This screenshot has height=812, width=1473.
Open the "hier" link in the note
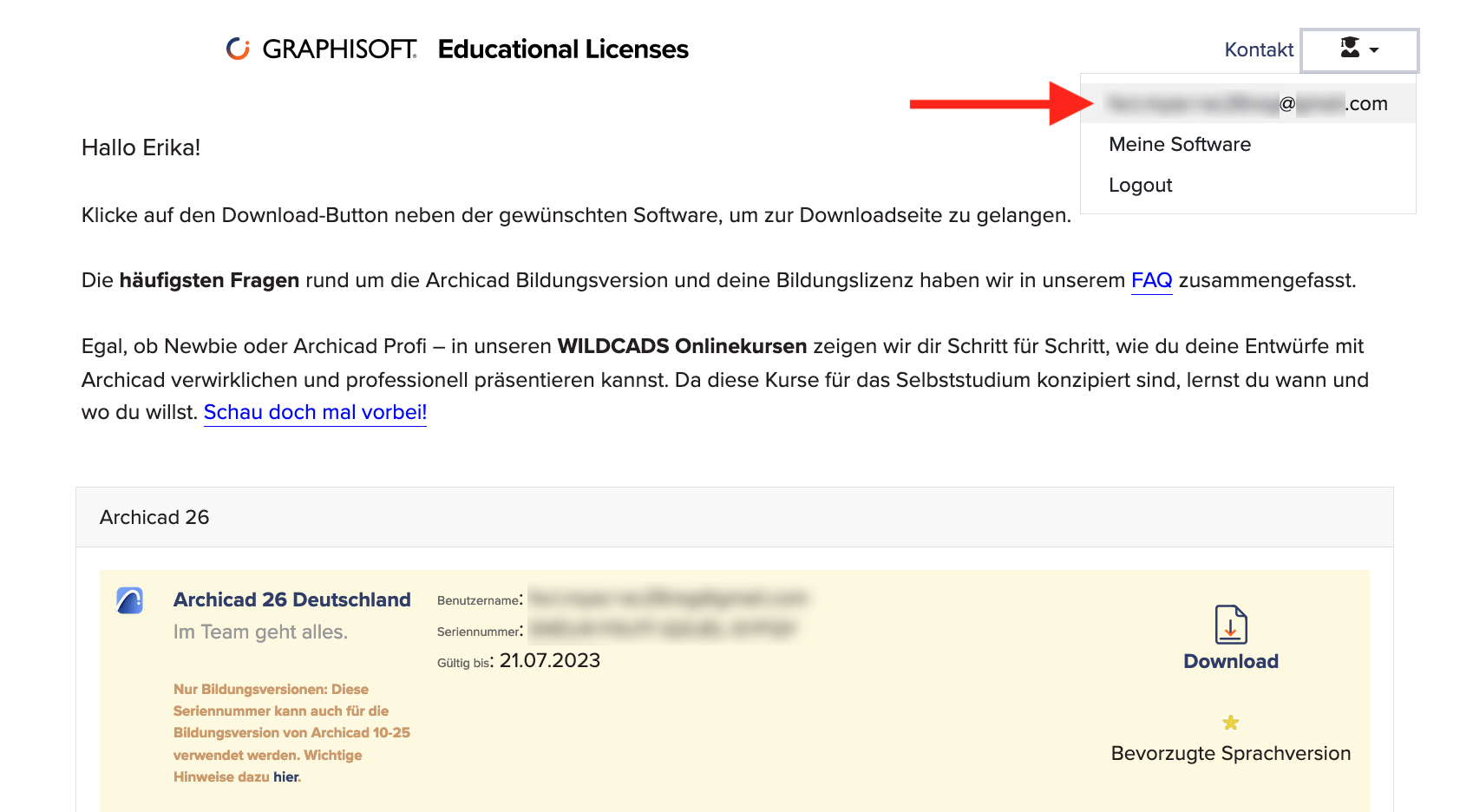(x=285, y=777)
